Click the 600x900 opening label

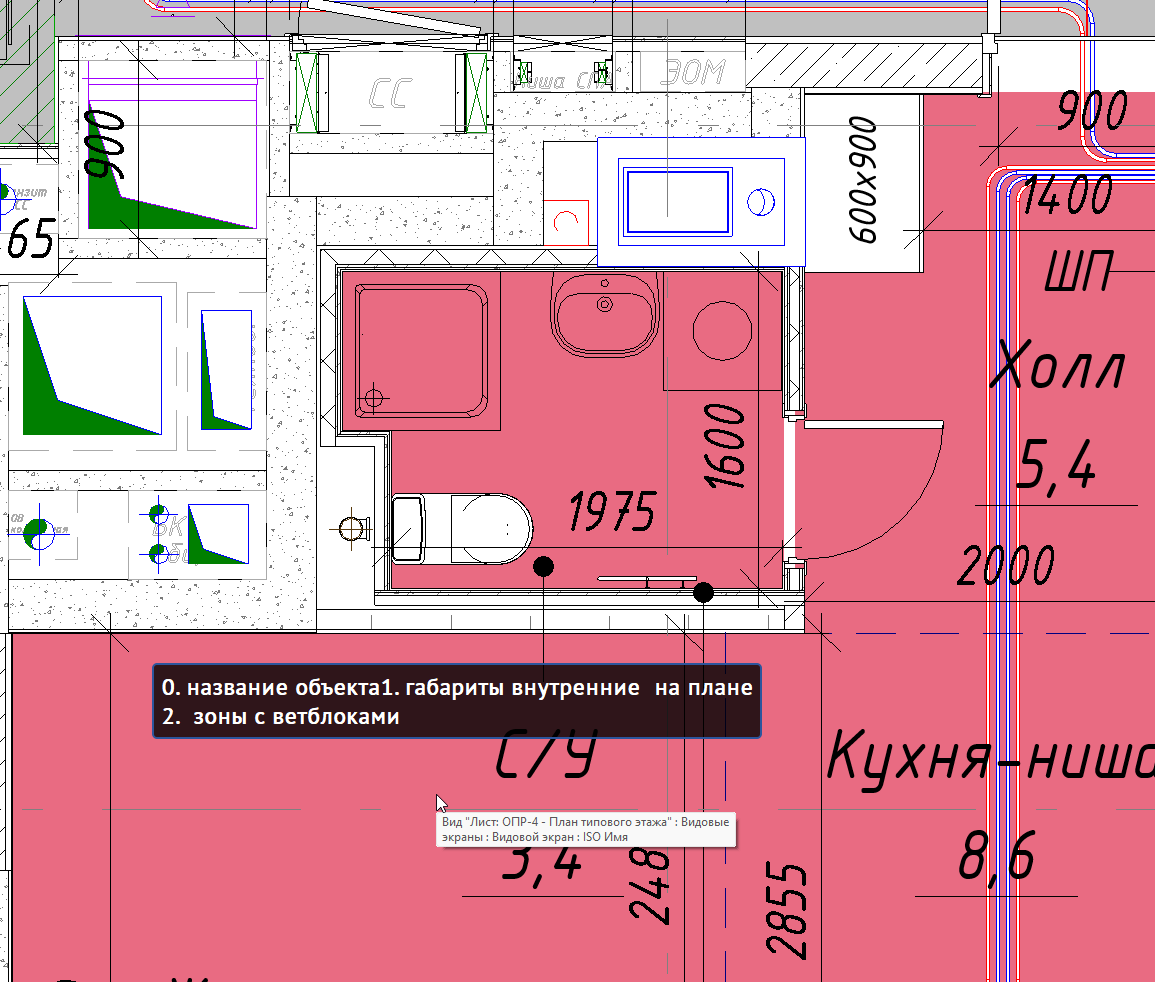pos(863,180)
